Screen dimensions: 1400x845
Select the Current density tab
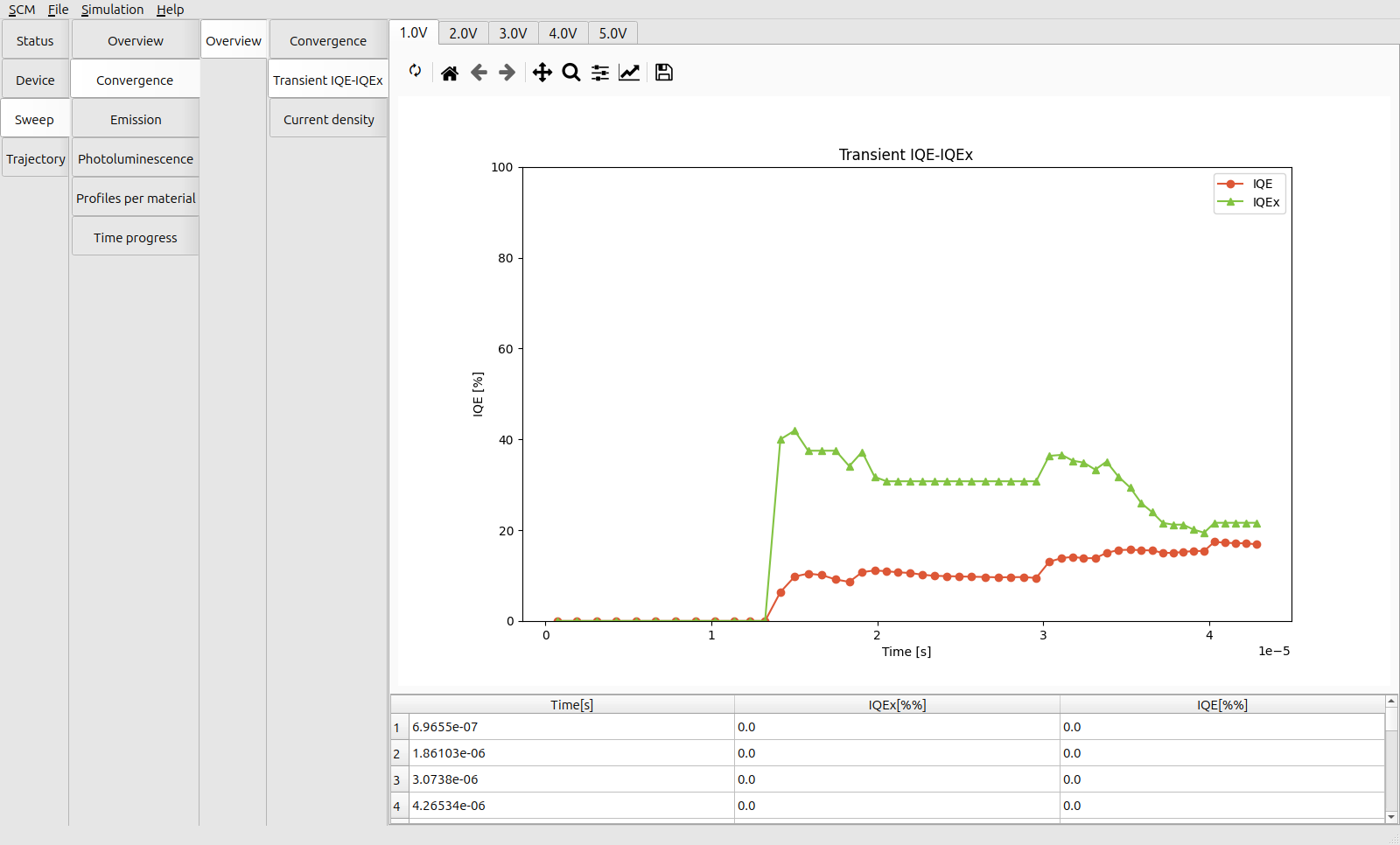[x=328, y=120]
